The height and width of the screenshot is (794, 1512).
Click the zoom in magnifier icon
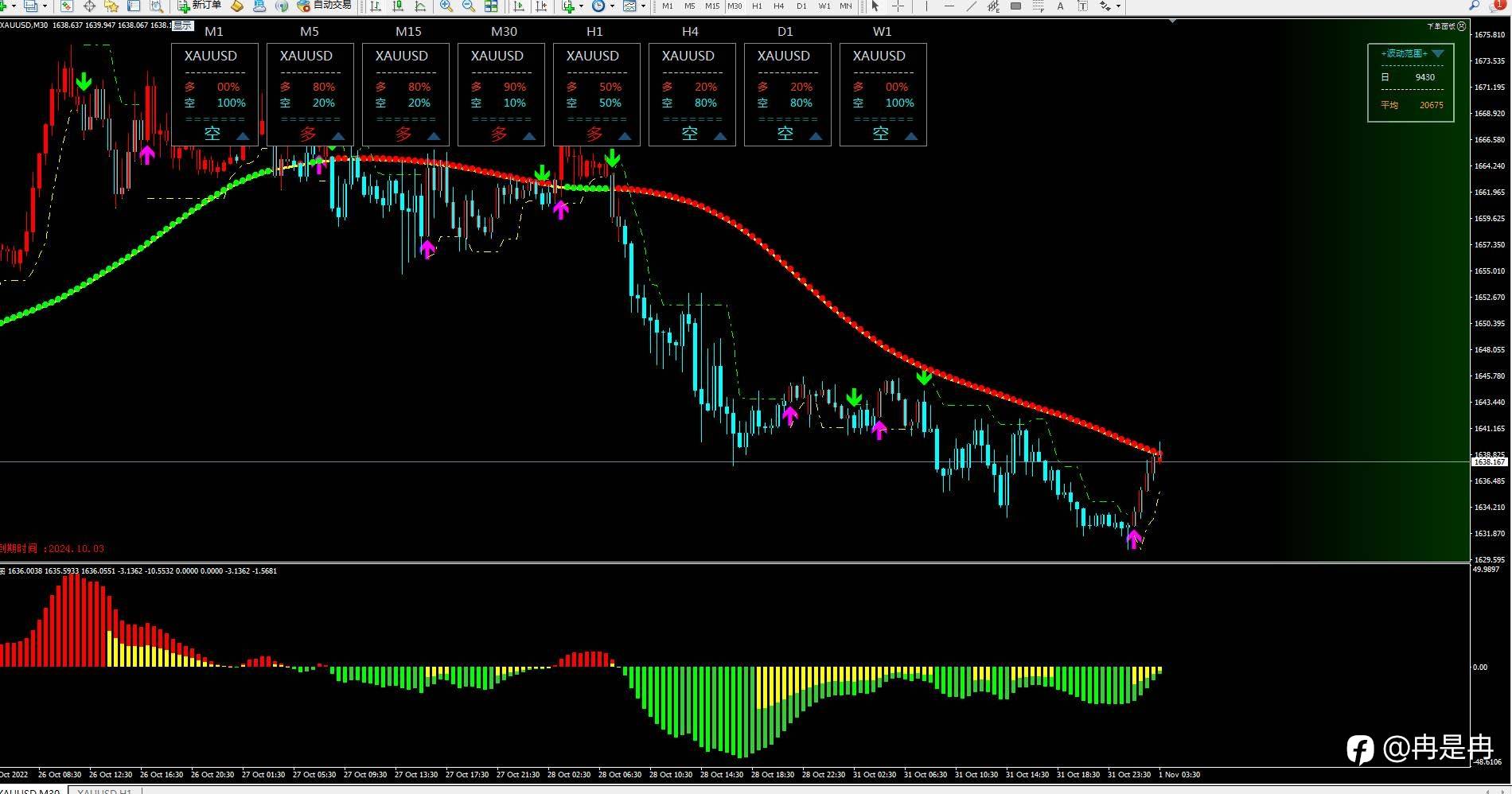click(x=446, y=6)
